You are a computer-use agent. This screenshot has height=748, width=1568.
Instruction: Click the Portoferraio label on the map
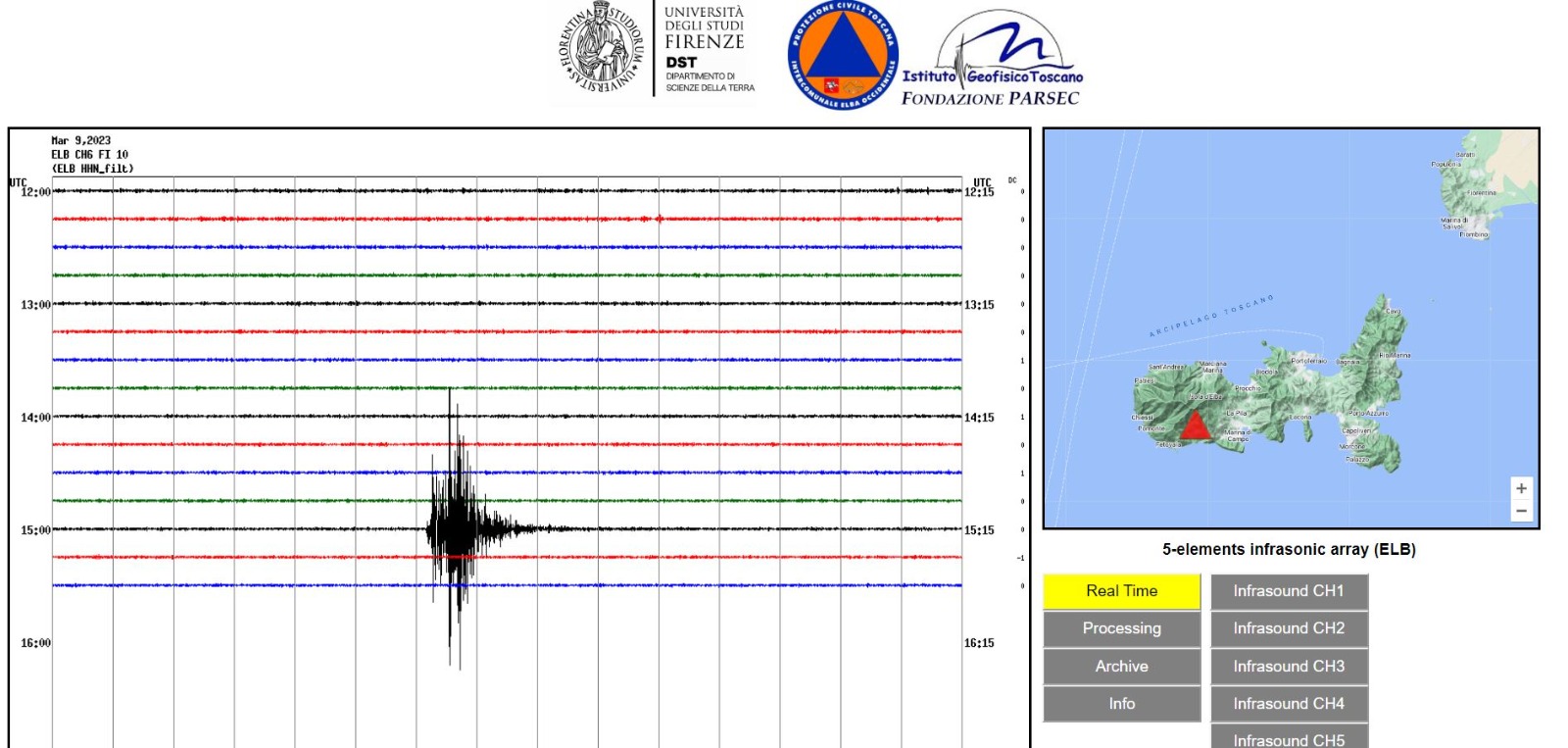click(1307, 361)
